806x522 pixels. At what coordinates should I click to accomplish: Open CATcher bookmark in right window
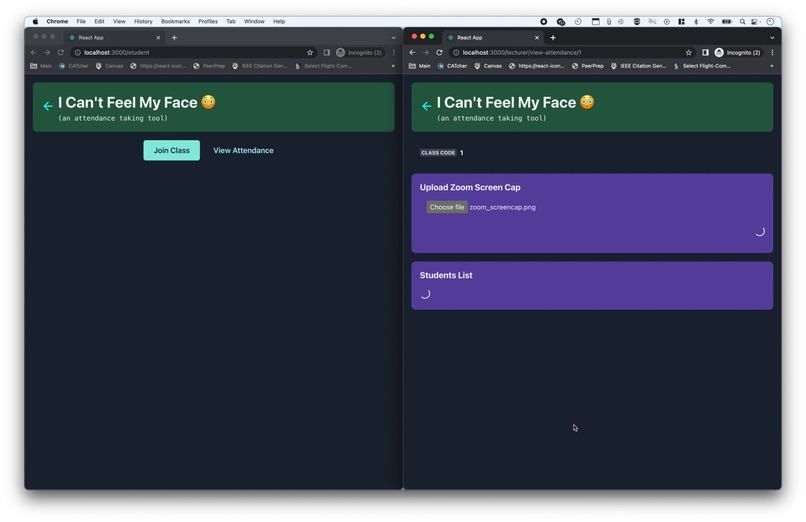tap(452, 66)
